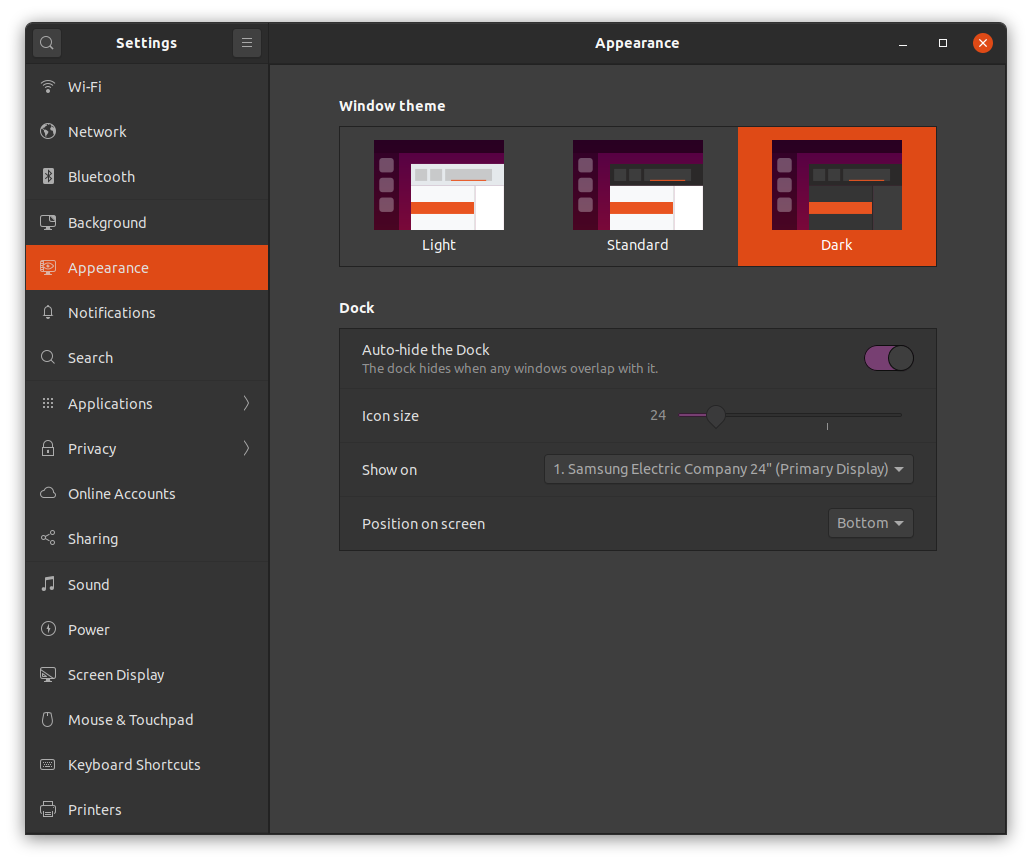
Task: Switch to Screen Display settings
Action: point(147,674)
